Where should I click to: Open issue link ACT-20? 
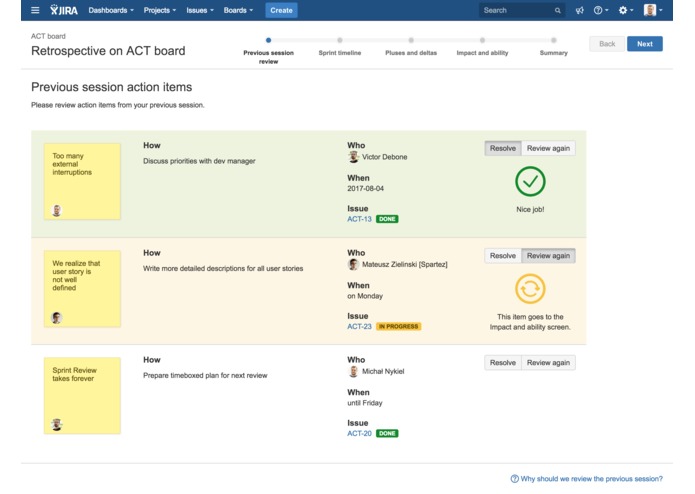(359, 433)
